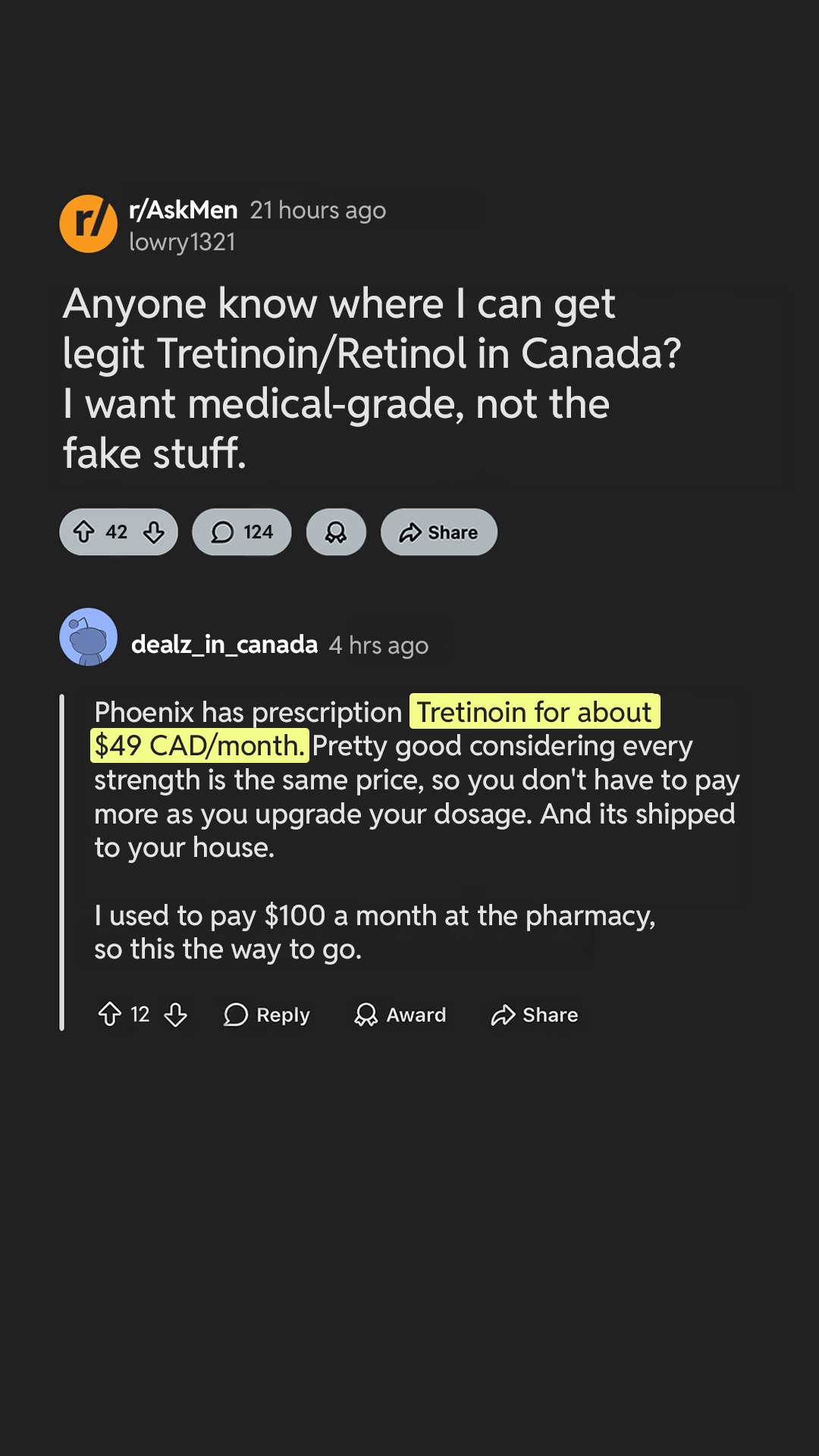Open the 124 comments on the post
Screen dimensions: 819x1456
coord(242,532)
